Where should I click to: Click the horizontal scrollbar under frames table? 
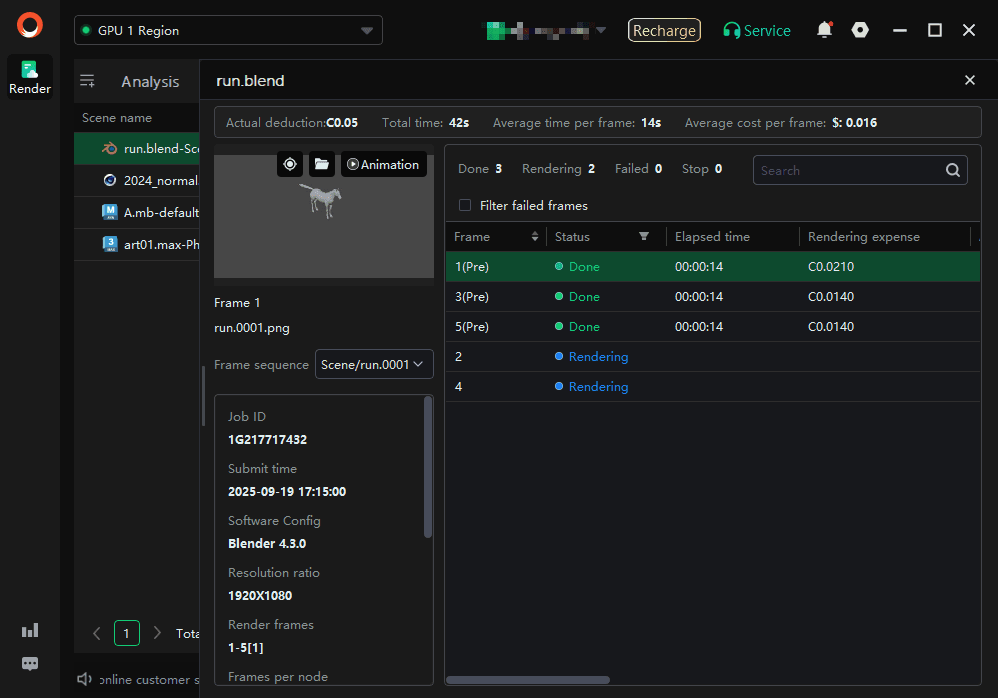coord(529,680)
